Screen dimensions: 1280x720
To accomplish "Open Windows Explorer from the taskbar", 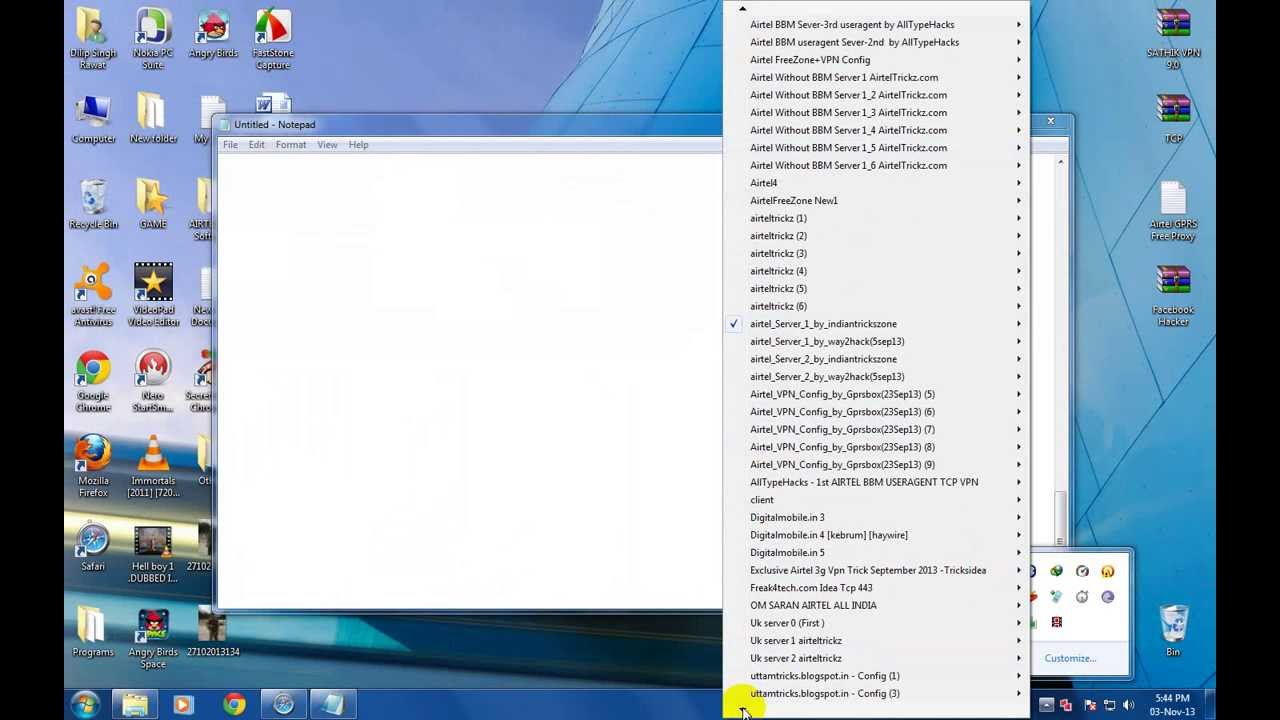I will [x=135, y=705].
